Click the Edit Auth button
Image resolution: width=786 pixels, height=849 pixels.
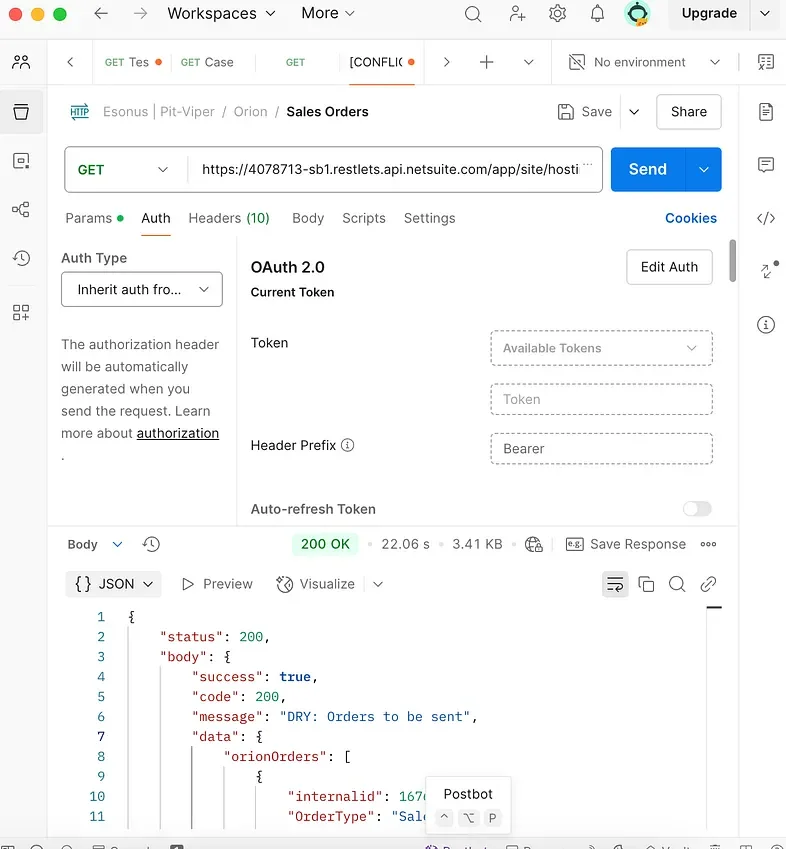(x=669, y=267)
